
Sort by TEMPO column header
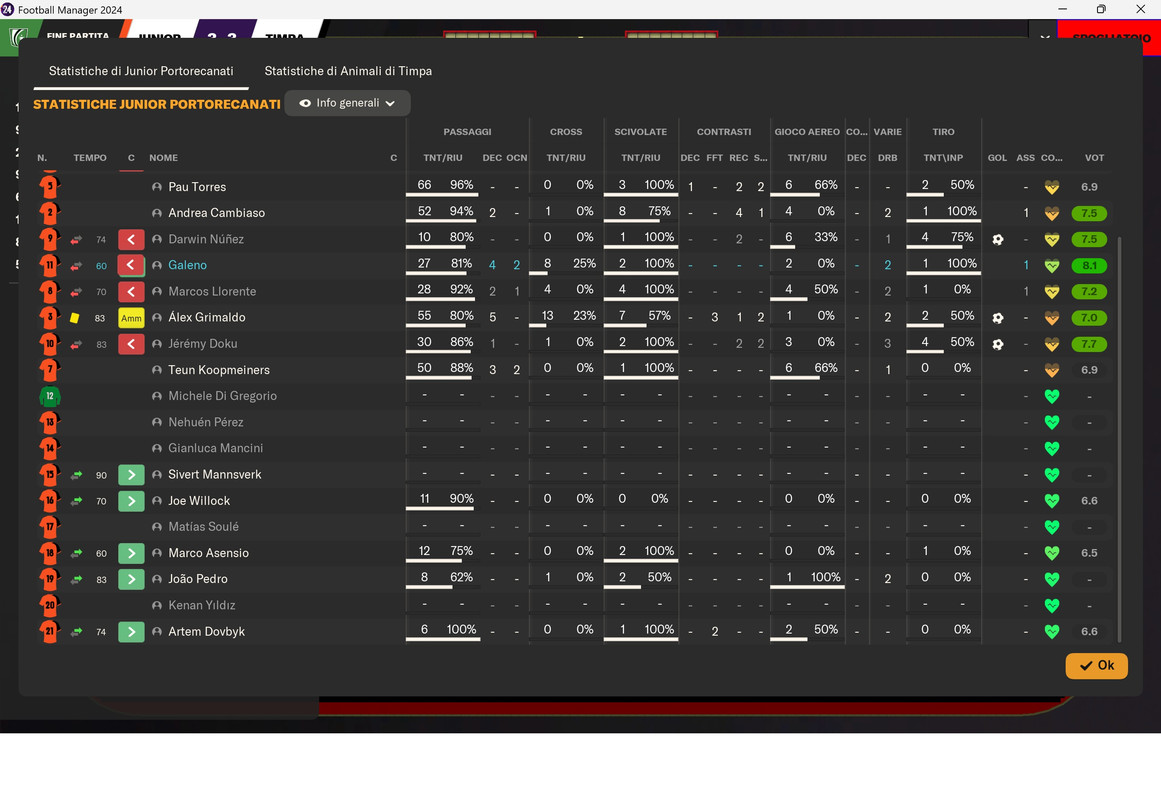coord(90,158)
